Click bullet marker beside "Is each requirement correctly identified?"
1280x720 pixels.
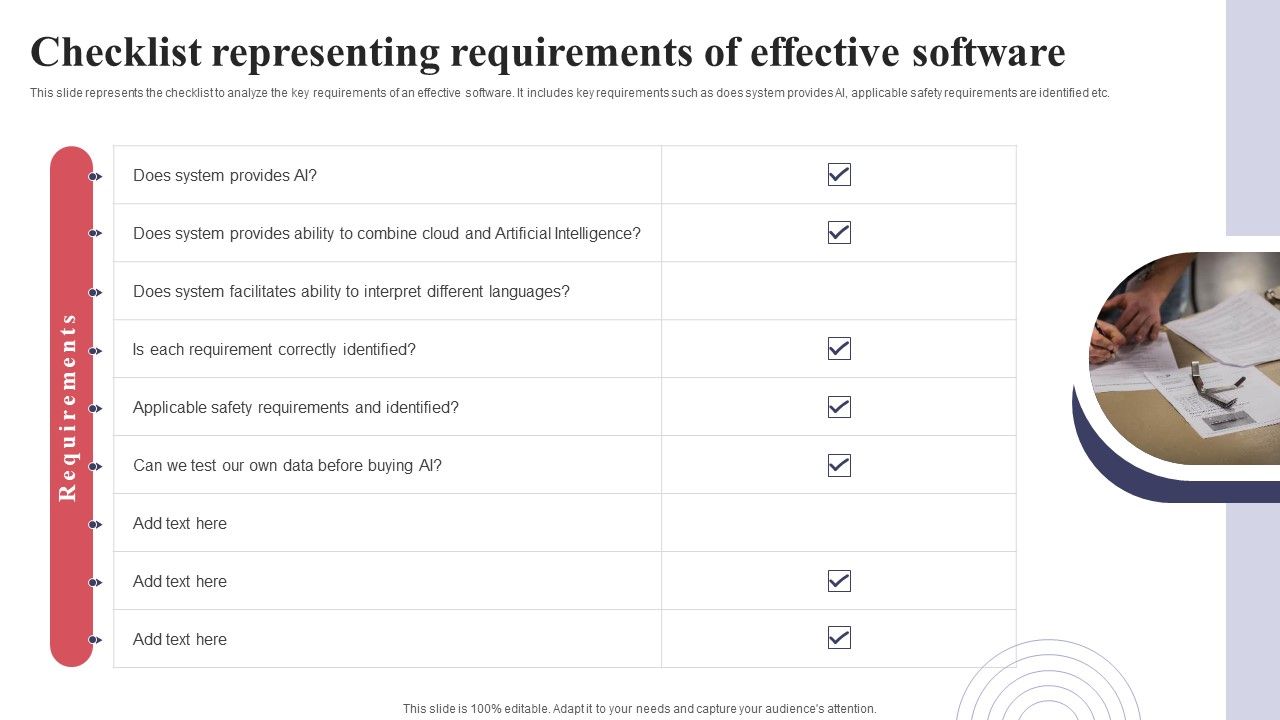94,350
